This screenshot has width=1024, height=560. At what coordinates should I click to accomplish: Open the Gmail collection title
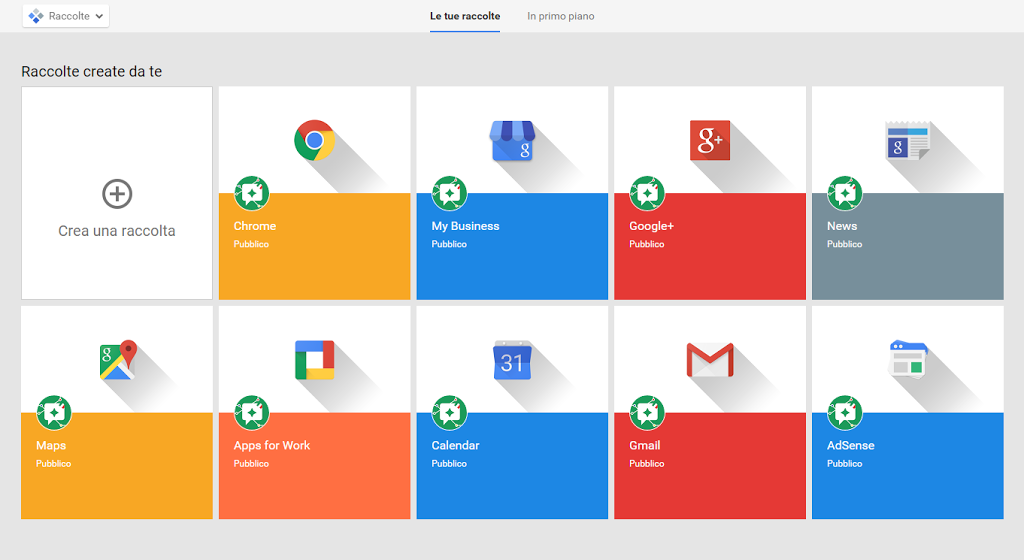tap(645, 445)
